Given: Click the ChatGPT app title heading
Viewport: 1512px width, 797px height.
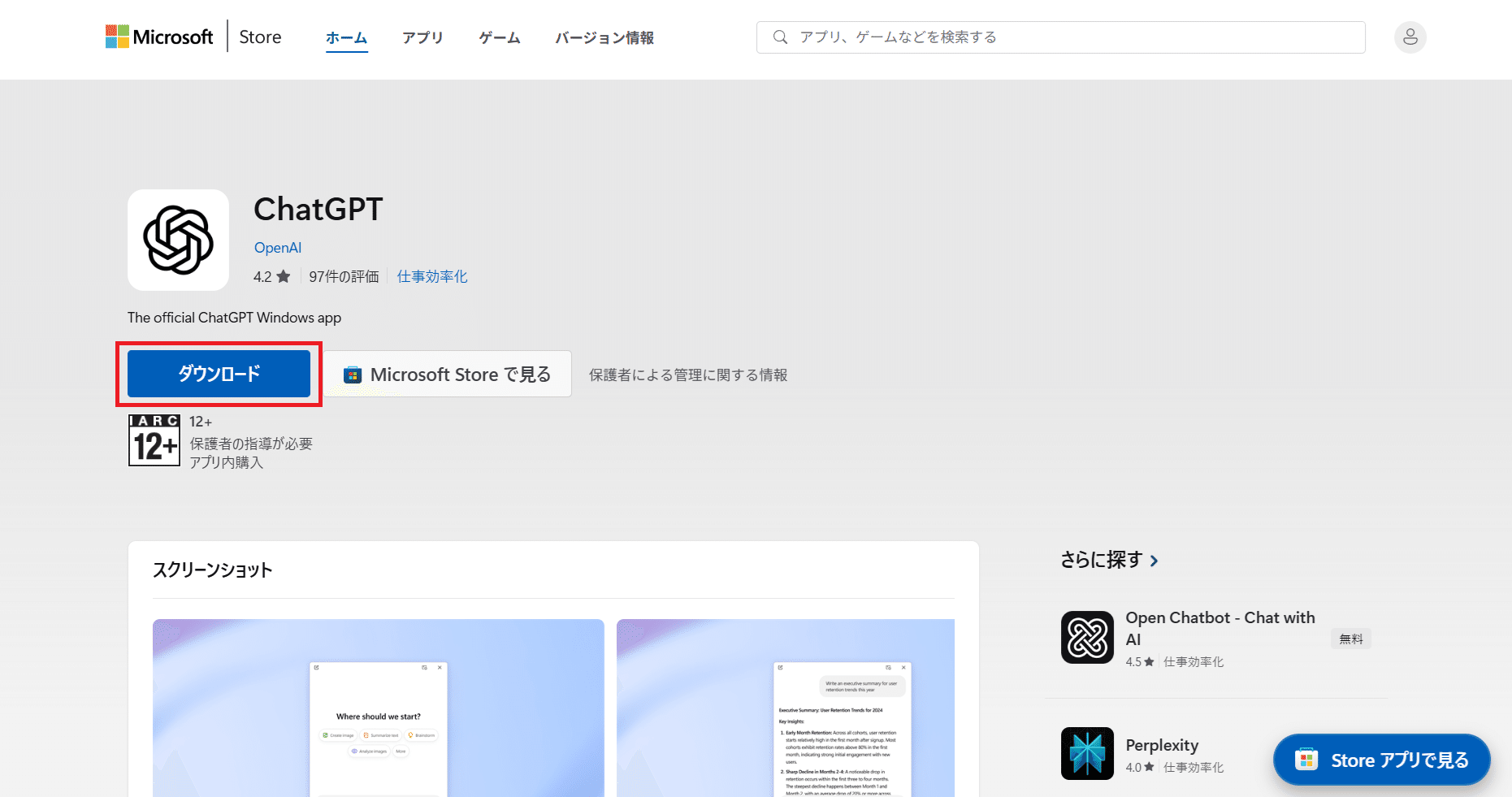Looking at the screenshot, I should point(318,210).
